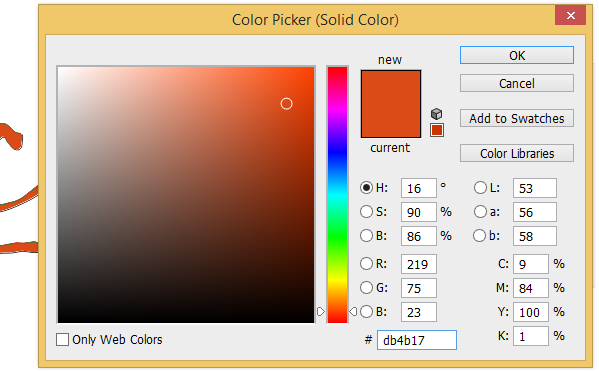Select the S saturation radio button
The width and height of the screenshot is (599, 371).
pos(366,212)
